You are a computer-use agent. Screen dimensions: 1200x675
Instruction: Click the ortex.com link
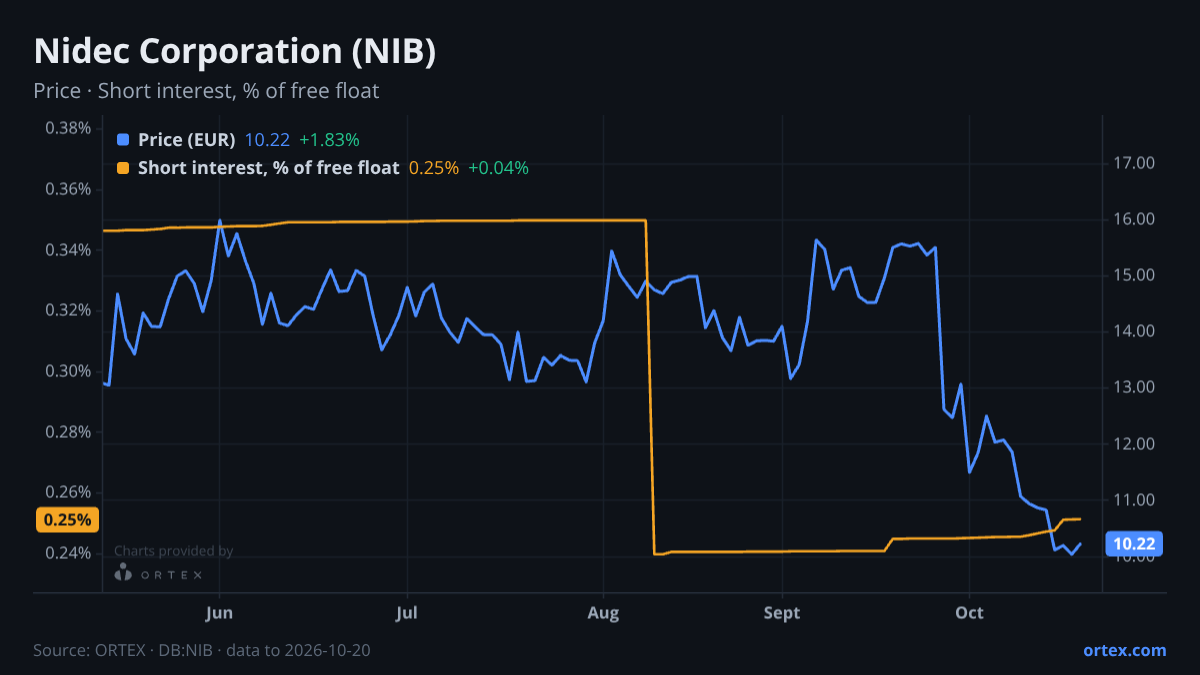pyautogui.click(x=1124, y=650)
